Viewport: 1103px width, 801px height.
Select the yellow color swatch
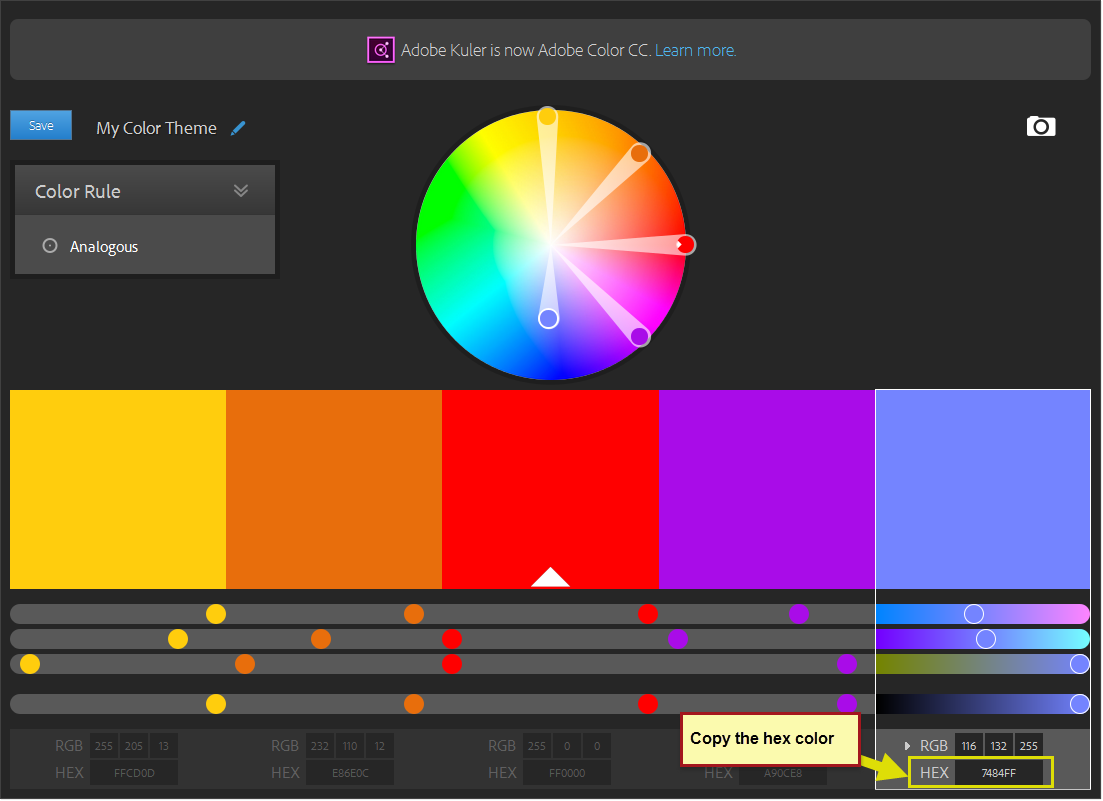(117, 489)
